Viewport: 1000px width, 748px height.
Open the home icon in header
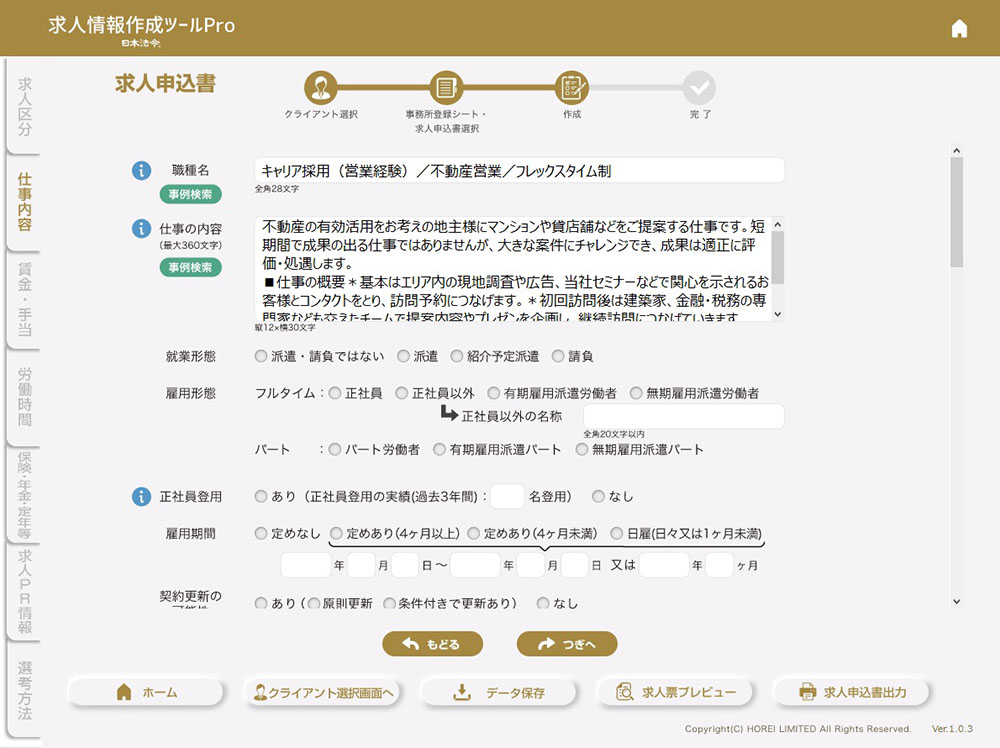coord(959,29)
